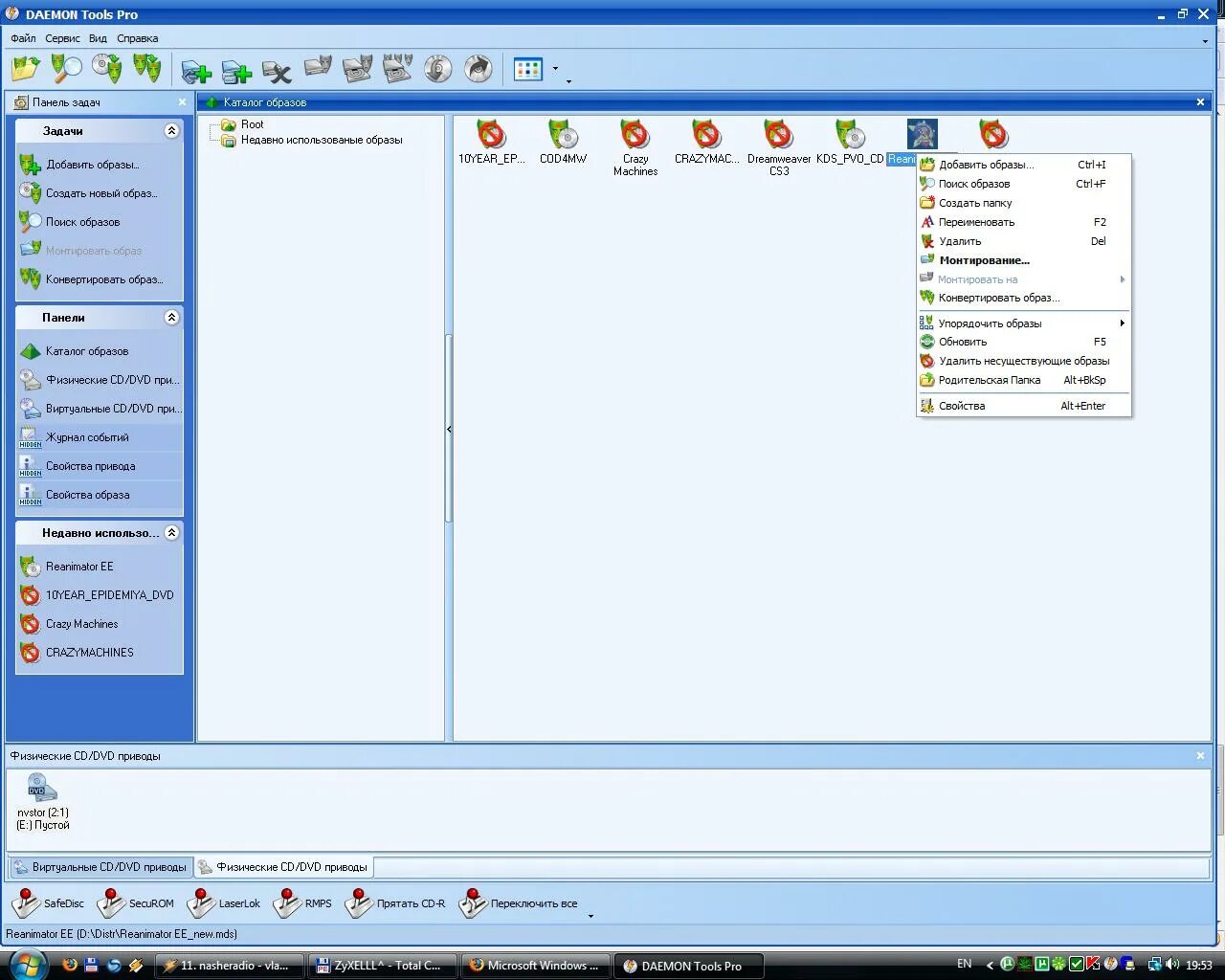Open the Вид menu

coord(98,38)
